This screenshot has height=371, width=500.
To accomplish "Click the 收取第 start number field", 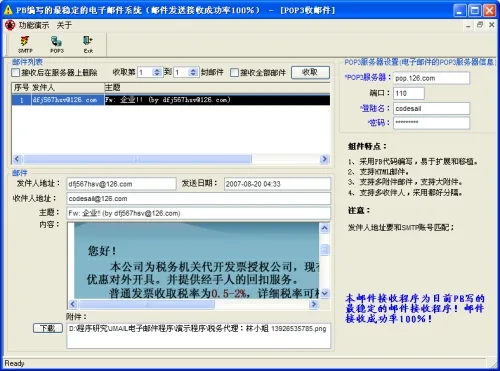I will tap(145, 72).
